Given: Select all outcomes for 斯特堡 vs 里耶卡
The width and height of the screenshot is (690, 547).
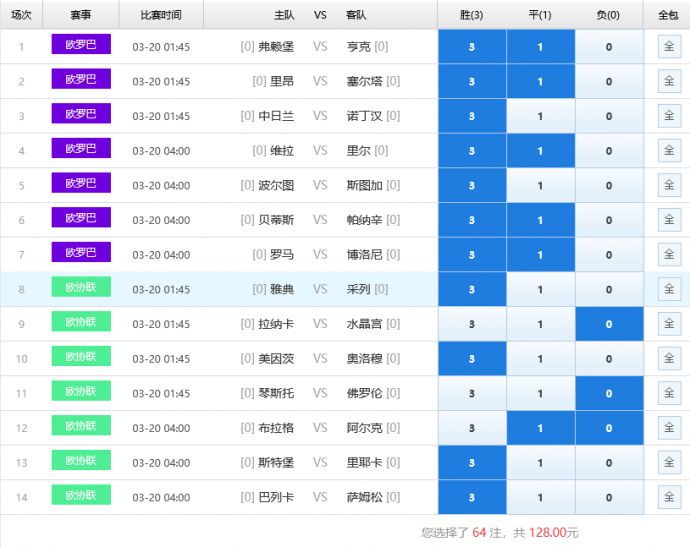Looking at the screenshot, I should click(668, 463).
